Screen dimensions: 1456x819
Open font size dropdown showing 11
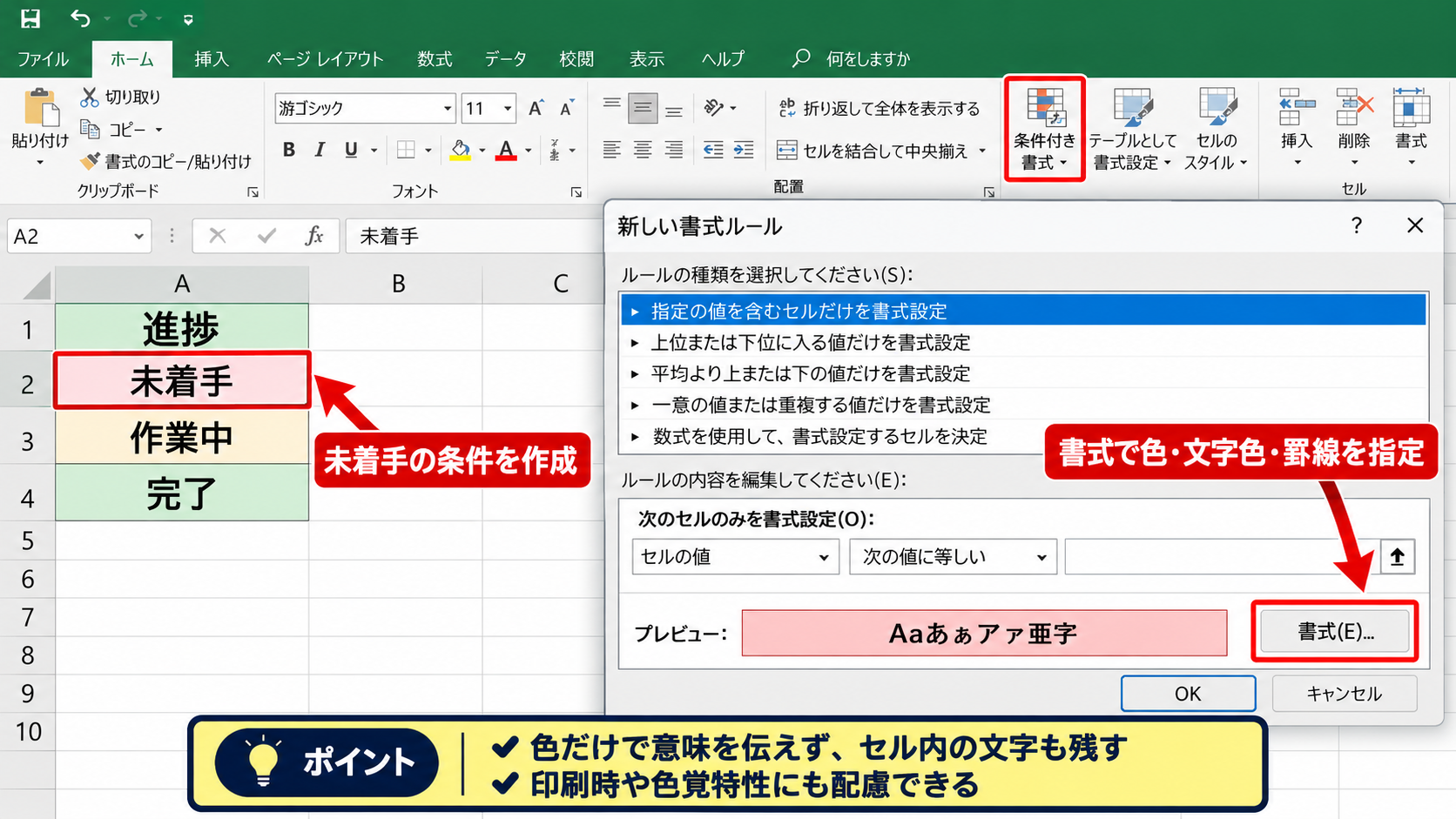click(508, 108)
